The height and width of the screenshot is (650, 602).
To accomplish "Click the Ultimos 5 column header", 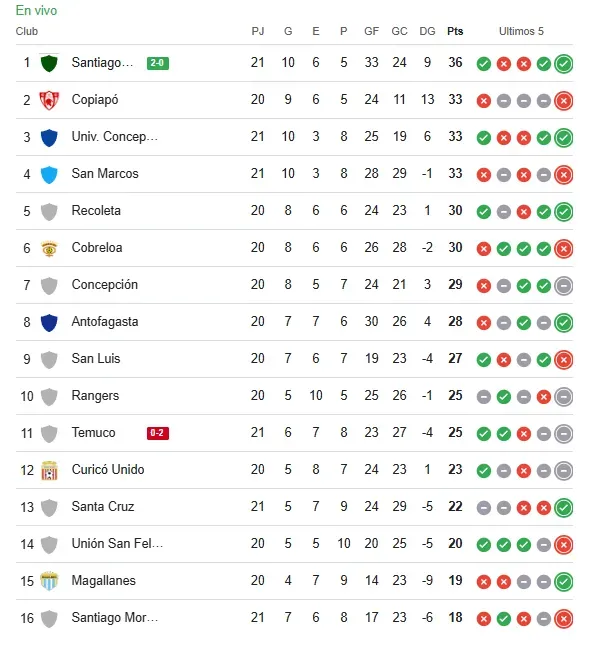I will point(521,31).
